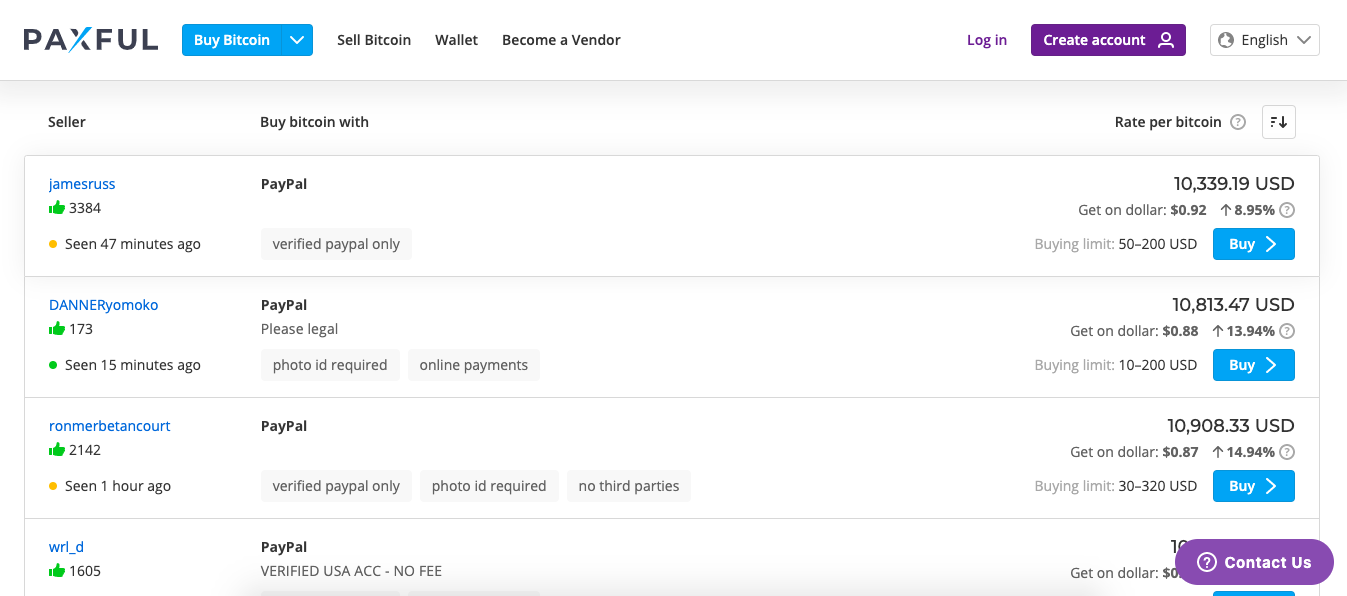Go to the Wallet menu item
The width and height of the screenshot is (1347, 596).
(456, 40)
